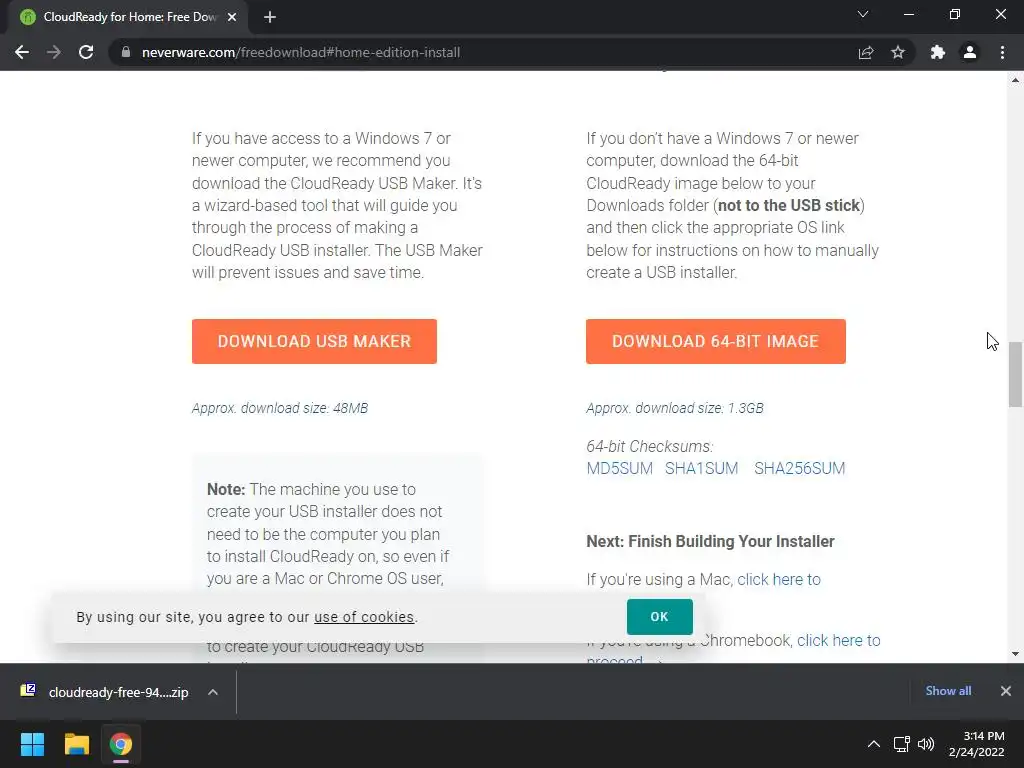
Task: Open the SHA256SUM checksum link
Action: tap(799, 468)
